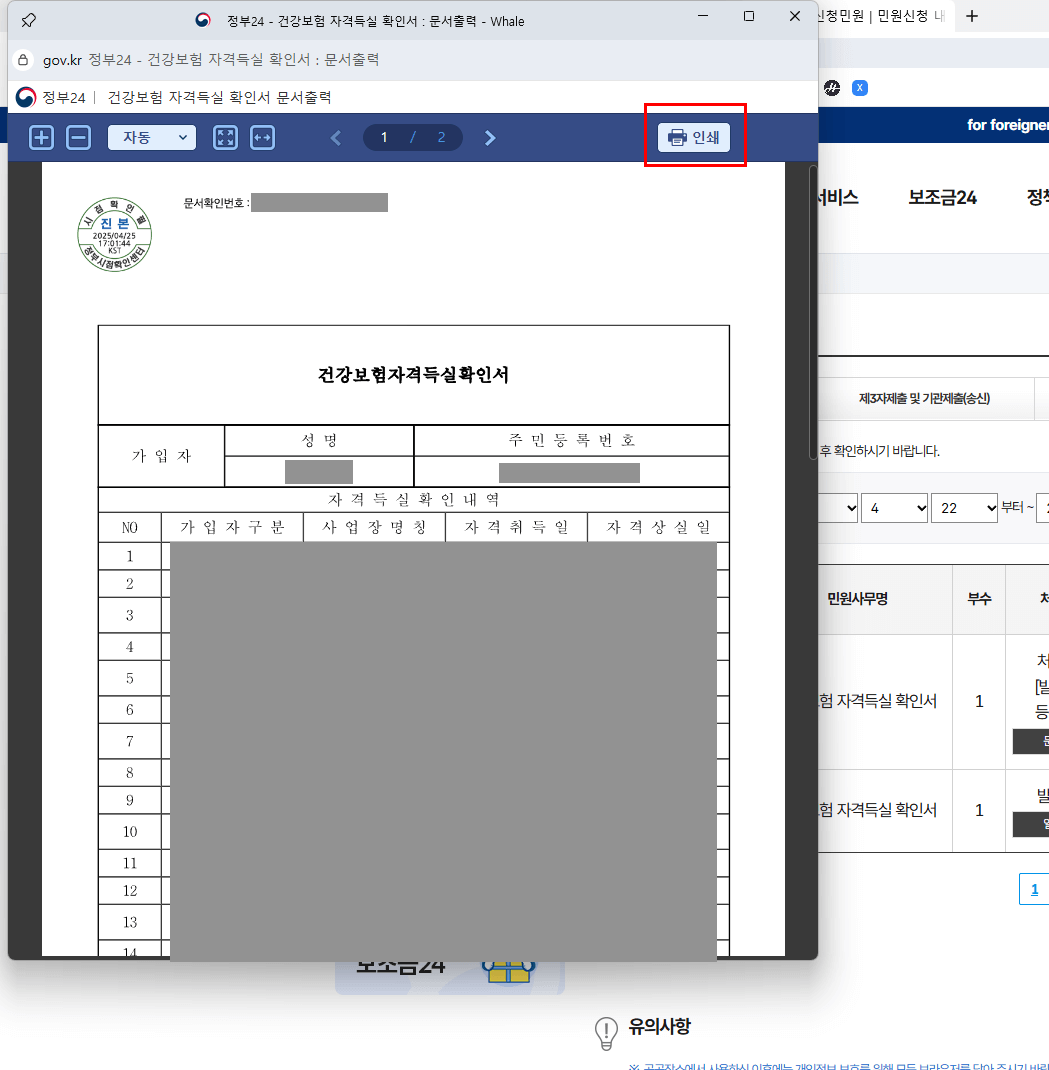This screenshot has width=1049, height=1070.
Task: Select page 1 in pagination
Action: 1033,888
